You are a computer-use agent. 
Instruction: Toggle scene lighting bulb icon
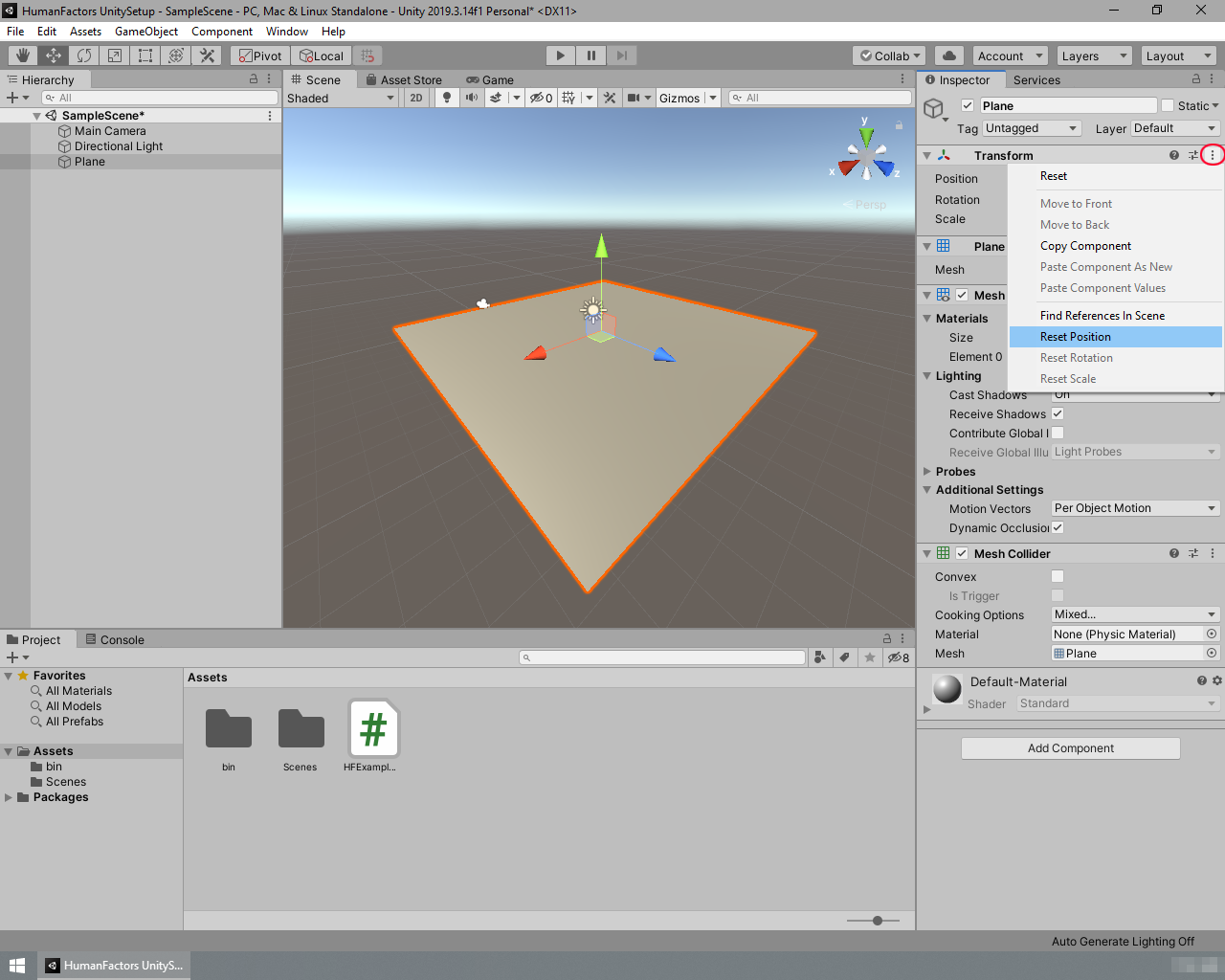pyautogui.click(x=447, y=98)
